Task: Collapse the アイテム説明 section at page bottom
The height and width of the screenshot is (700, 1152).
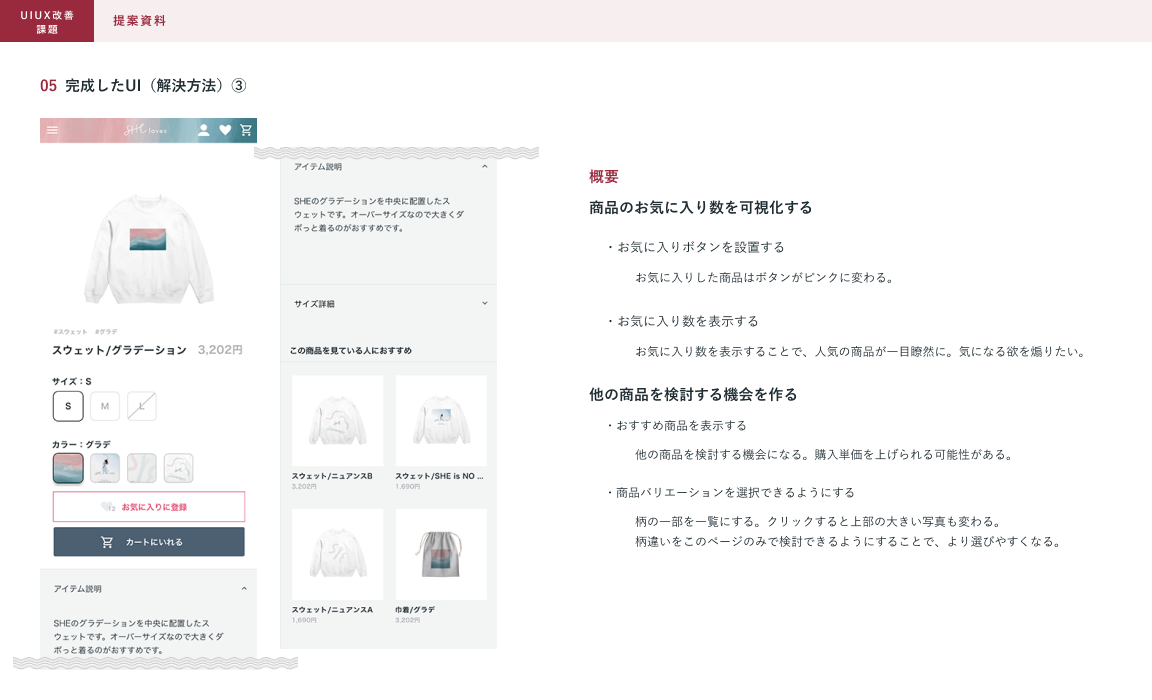Action: tap(244, 589)
